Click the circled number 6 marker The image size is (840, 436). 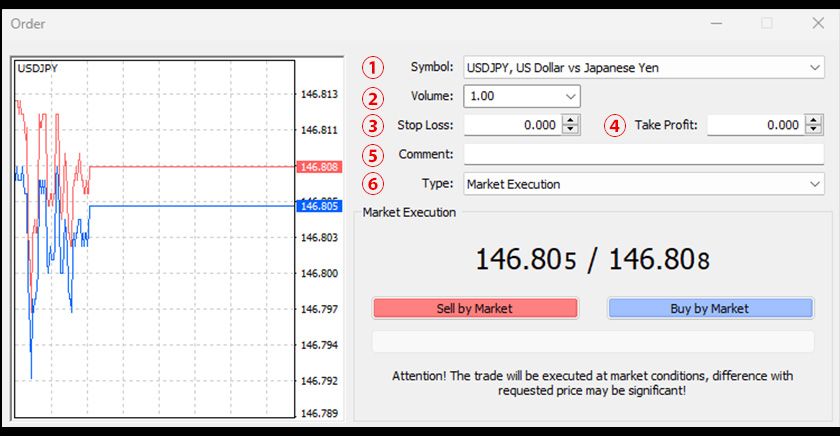click(372, 184)
